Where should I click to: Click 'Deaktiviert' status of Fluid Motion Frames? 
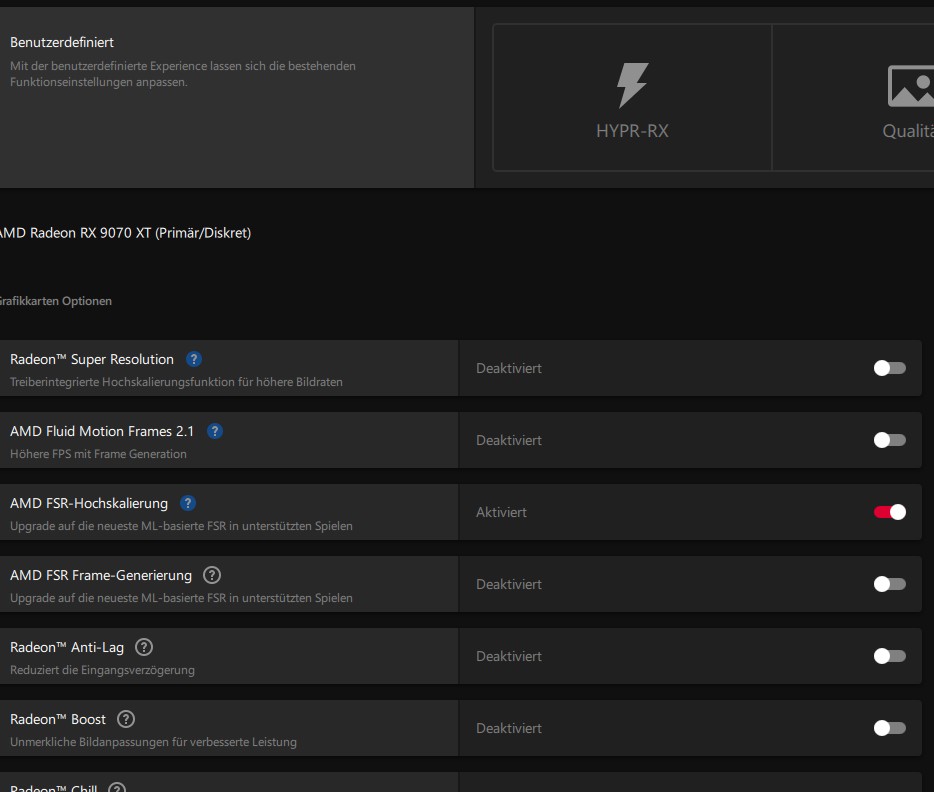(509, 440)
